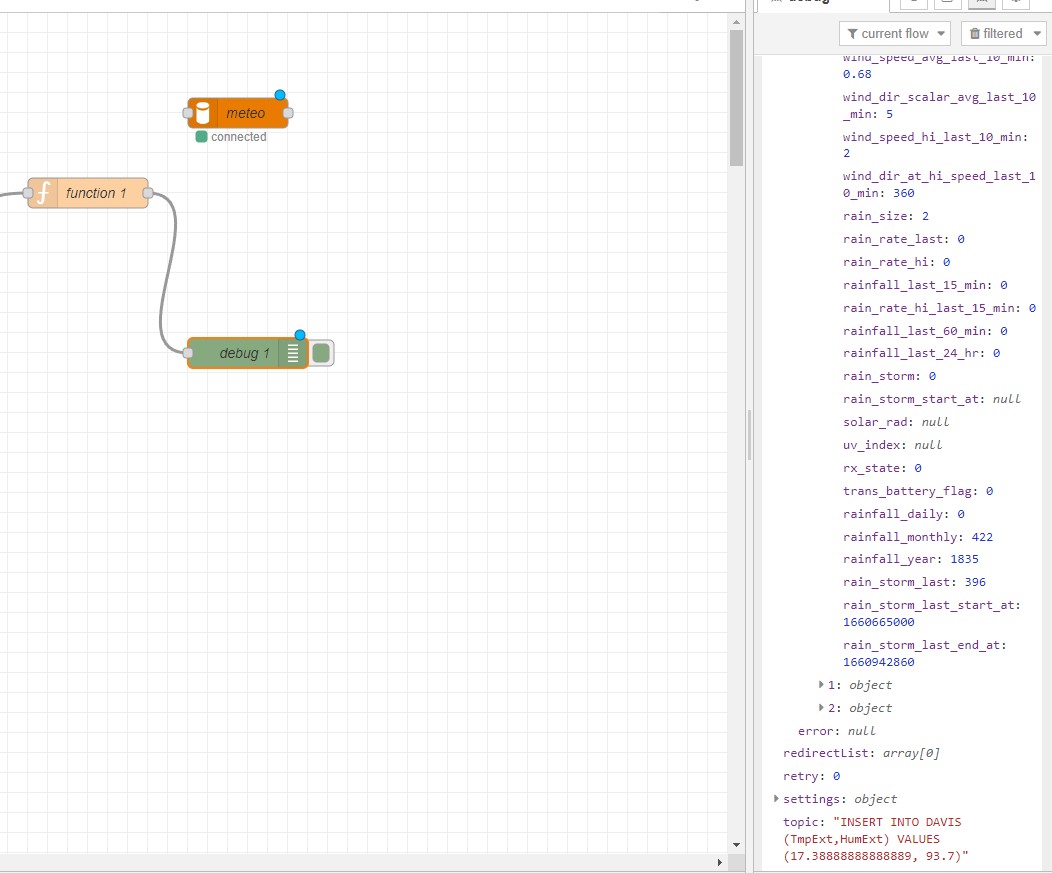
Task: Click the debug 1 node's list icon
Action: 293,353
